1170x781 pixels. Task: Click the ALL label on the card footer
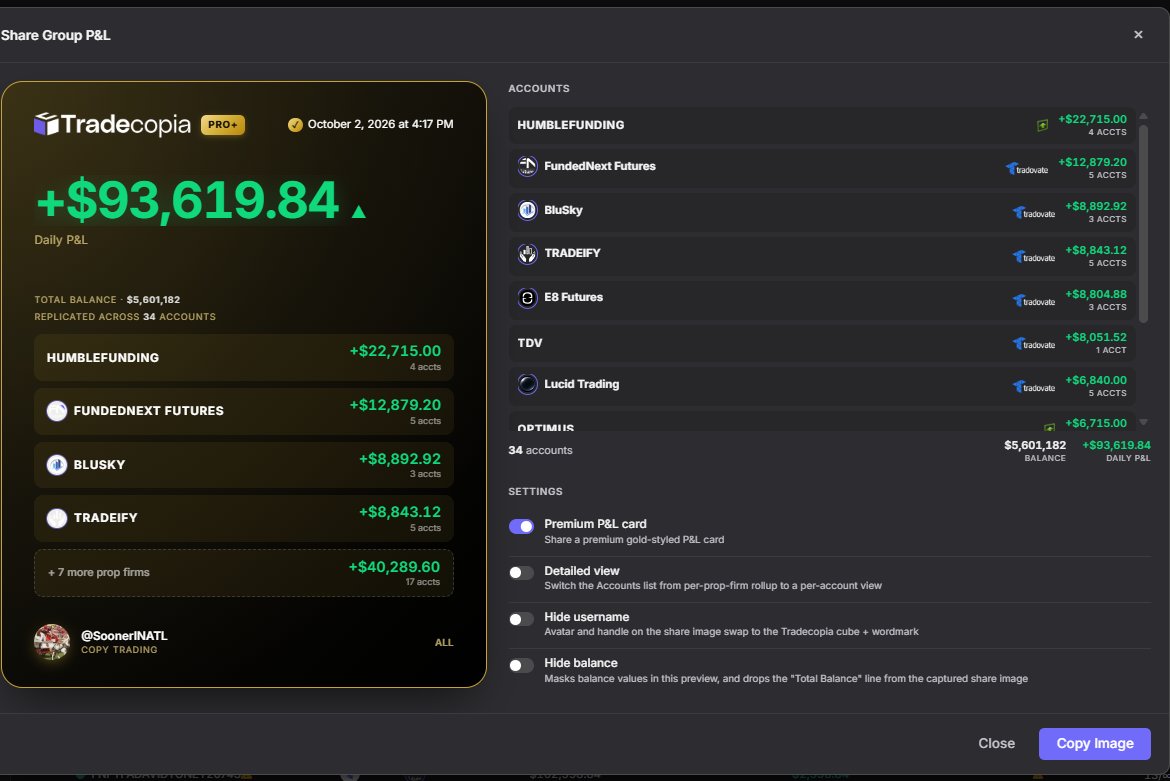pyautogui.click(x=444, y=643)
